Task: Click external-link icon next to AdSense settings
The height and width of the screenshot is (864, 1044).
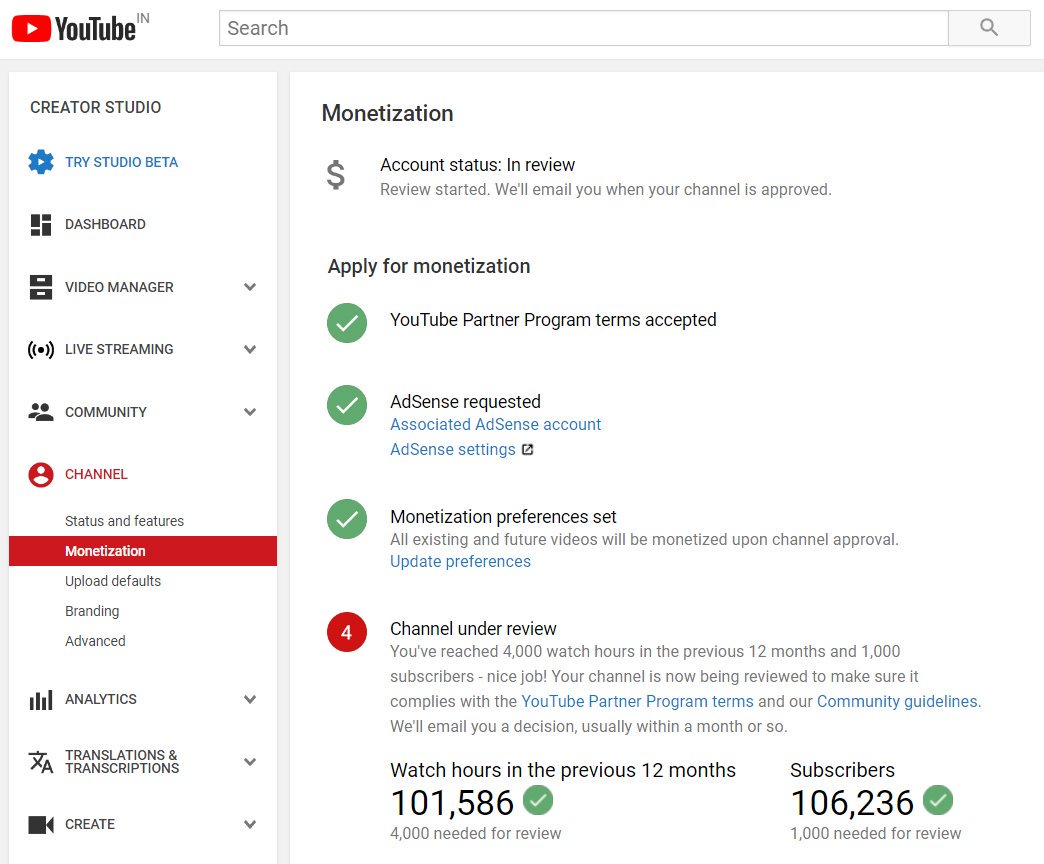Action: pos(527,450)
